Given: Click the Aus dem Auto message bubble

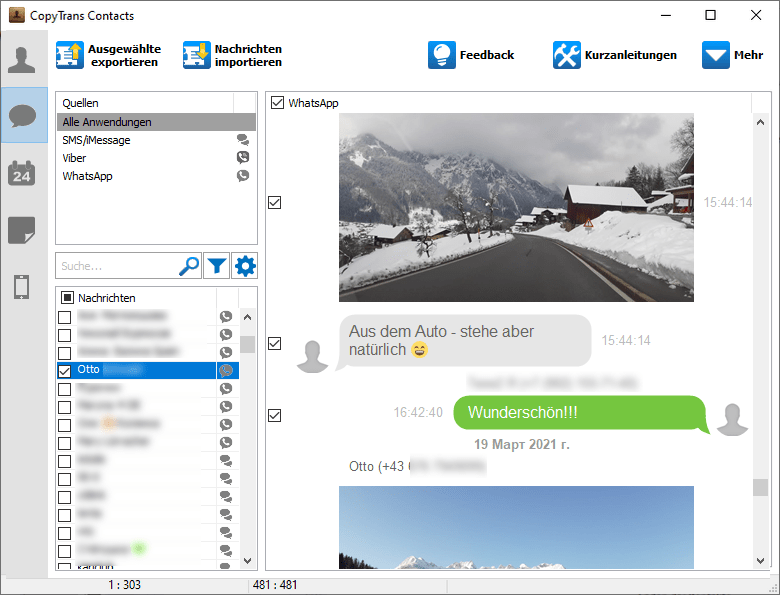Looking at the screenshot, I should click(465, 341).
